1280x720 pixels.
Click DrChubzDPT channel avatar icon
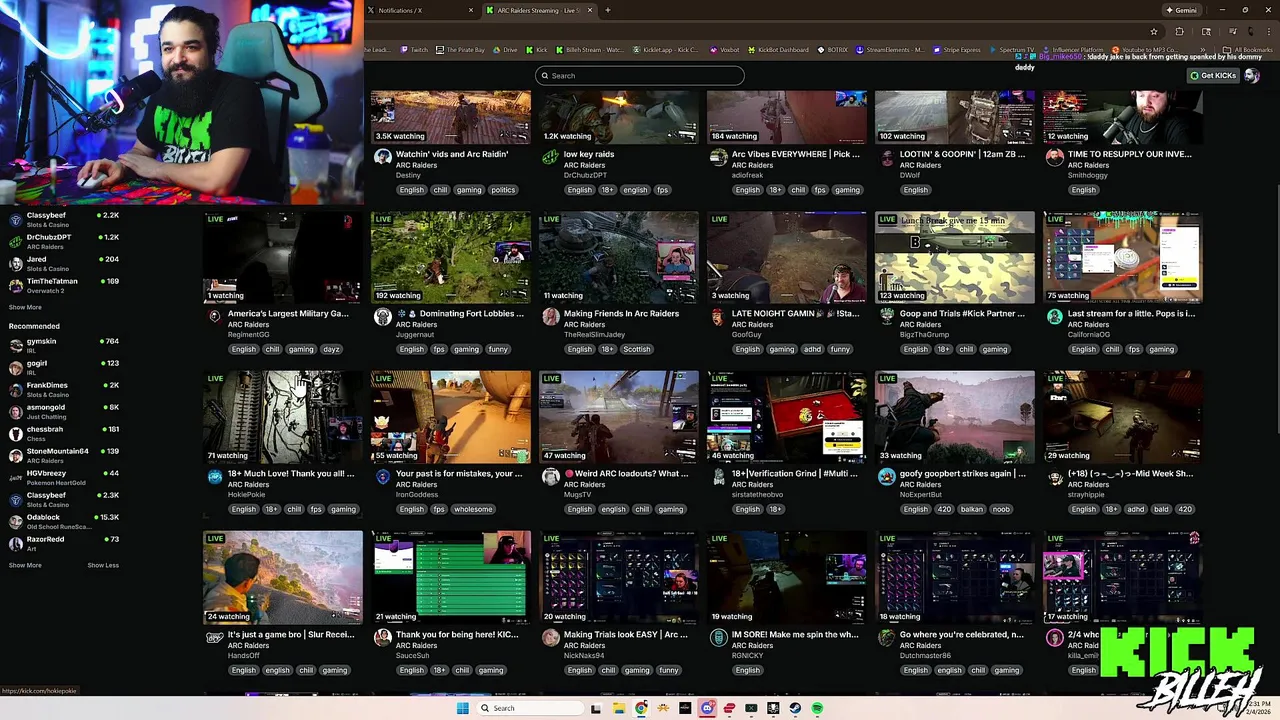point(551,157)
